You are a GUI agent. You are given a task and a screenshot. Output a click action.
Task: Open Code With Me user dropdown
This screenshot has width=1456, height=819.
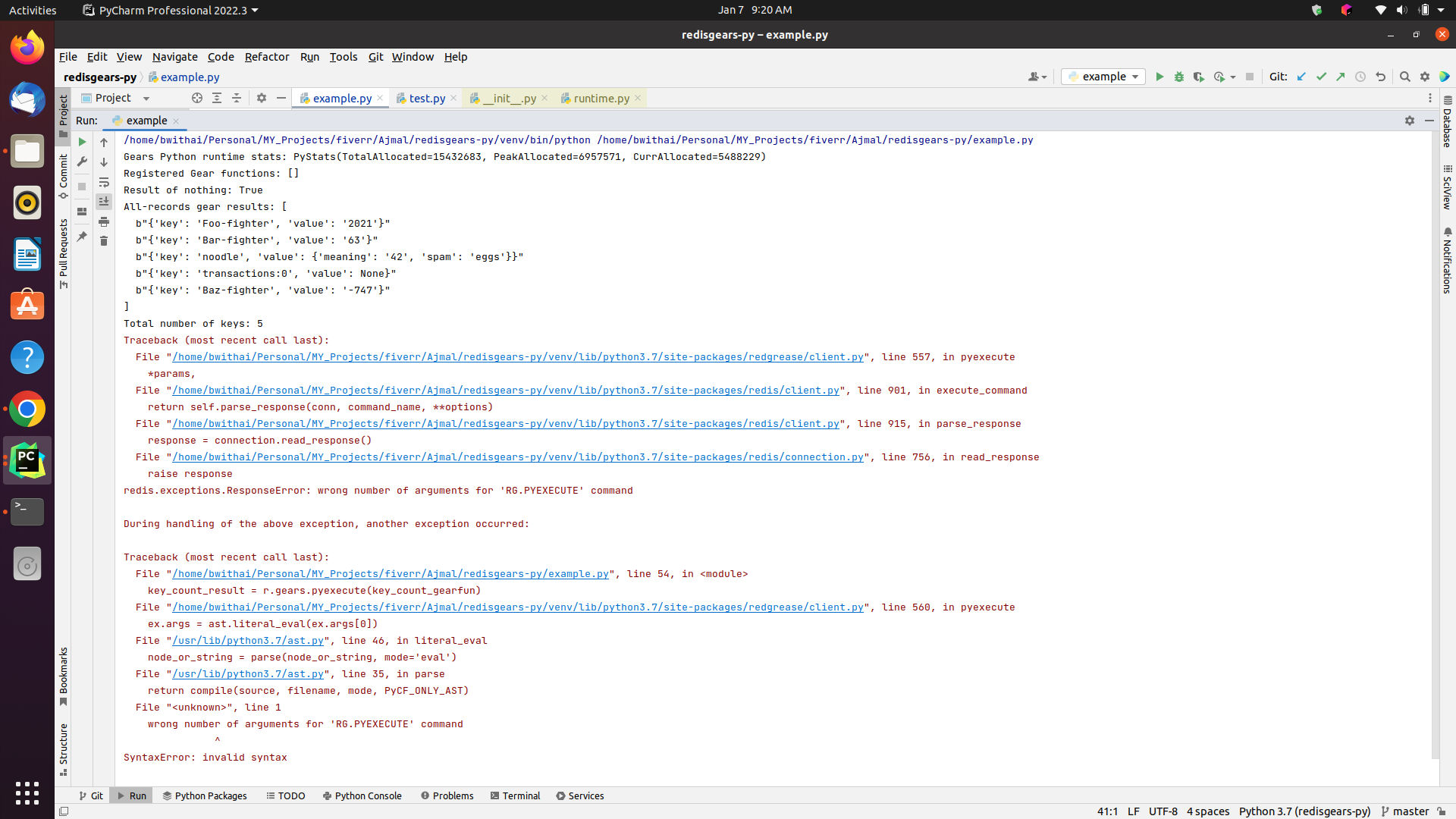1037,77
